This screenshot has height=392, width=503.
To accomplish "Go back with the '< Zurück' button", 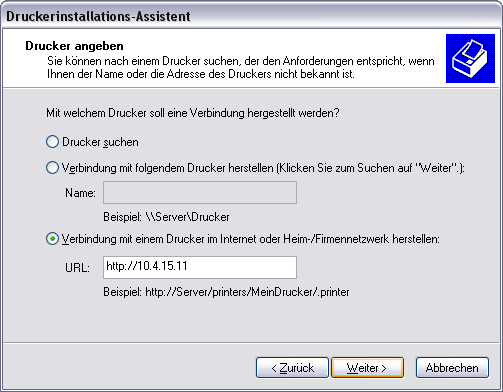I will [292, 368].
